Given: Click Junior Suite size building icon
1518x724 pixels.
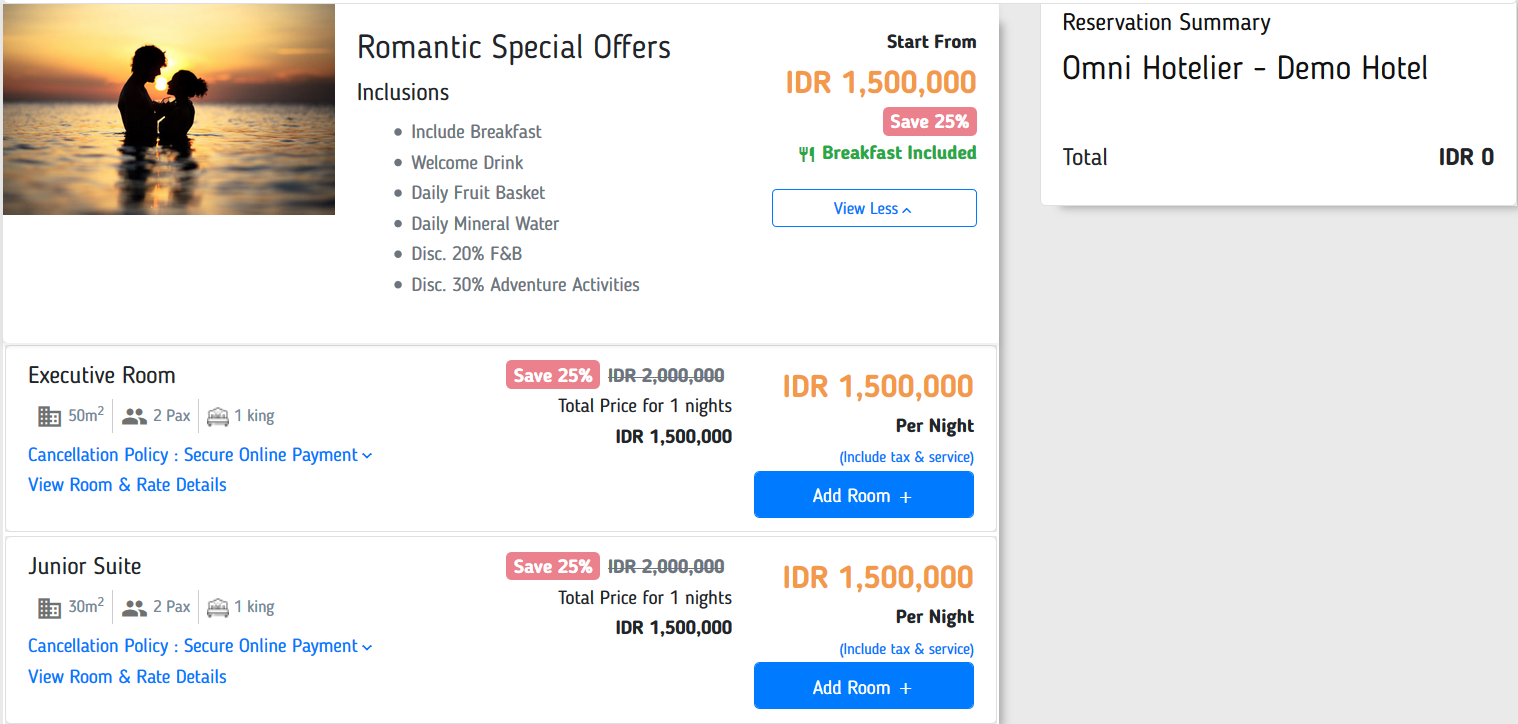Looking at the screenshot, I should point(49,607).
